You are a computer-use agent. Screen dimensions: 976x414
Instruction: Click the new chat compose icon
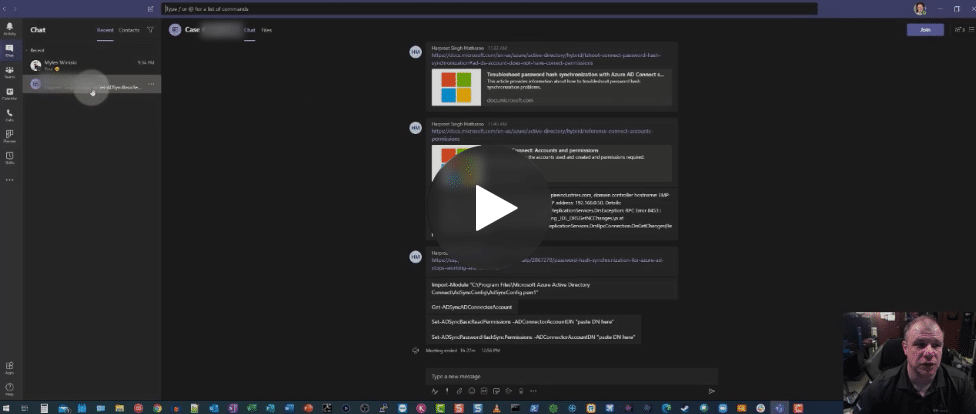151,9
